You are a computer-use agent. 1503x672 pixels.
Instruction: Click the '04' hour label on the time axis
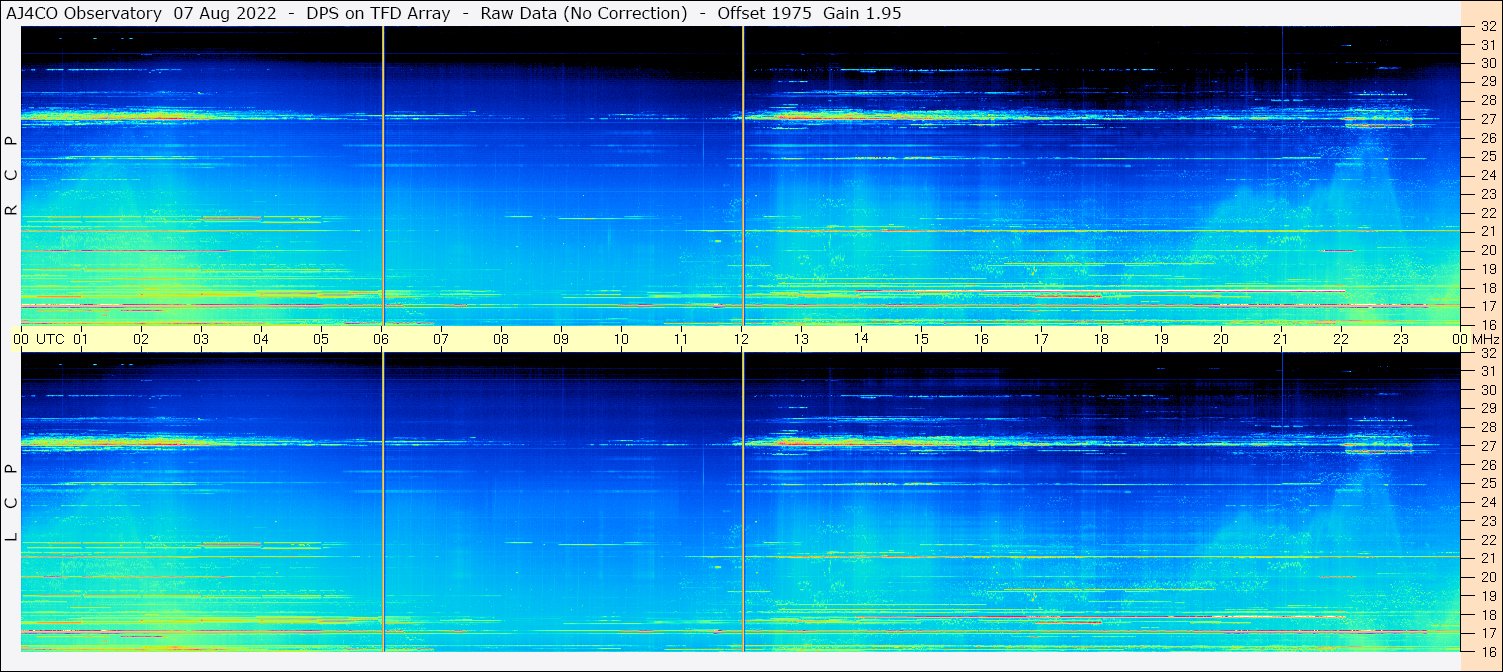coord(261,339)
